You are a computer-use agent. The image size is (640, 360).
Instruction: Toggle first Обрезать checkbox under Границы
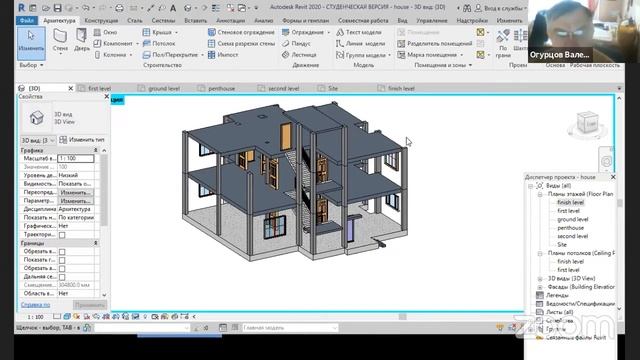coord(62,252)
